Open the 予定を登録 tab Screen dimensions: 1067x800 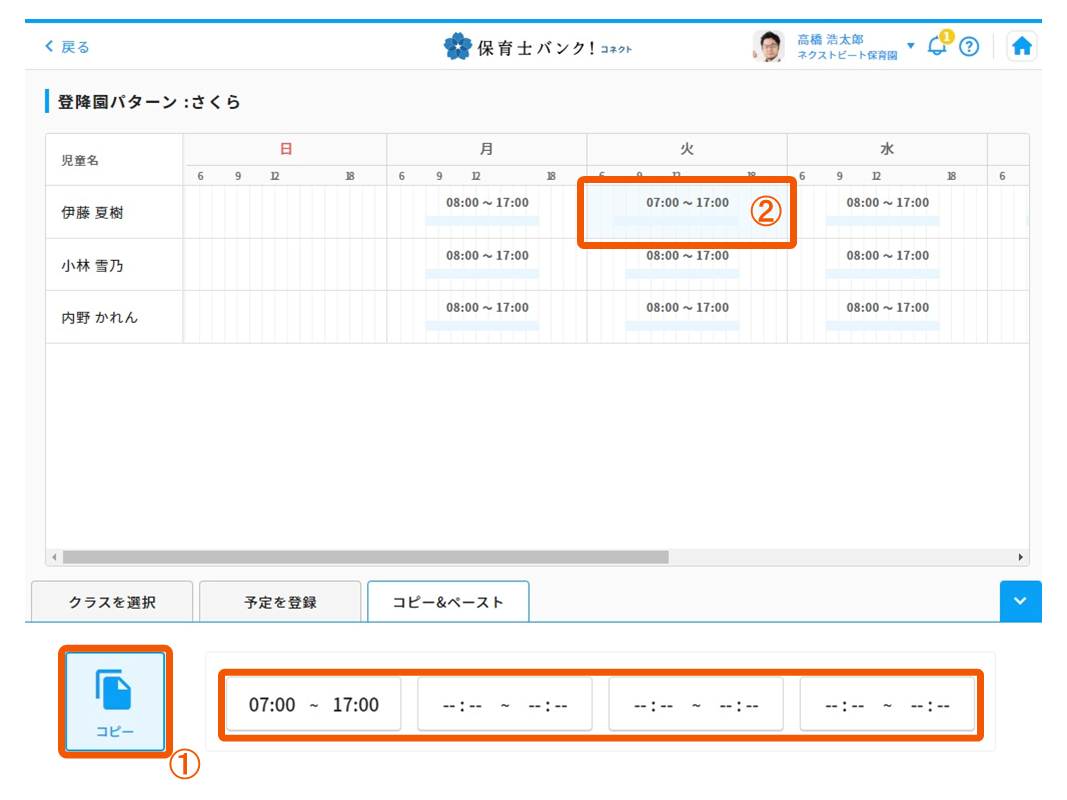tap(280, 601)
